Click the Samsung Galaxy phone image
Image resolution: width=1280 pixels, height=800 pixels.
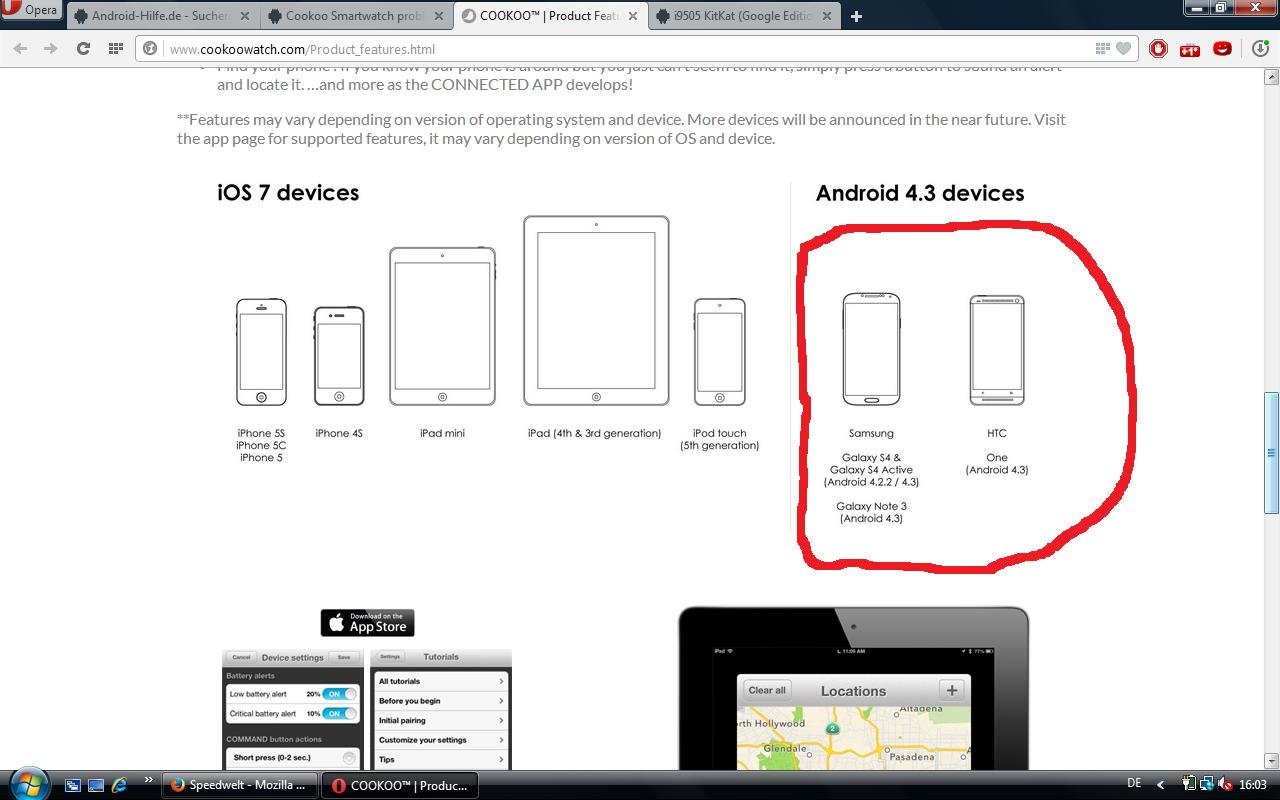coord(871,349)
